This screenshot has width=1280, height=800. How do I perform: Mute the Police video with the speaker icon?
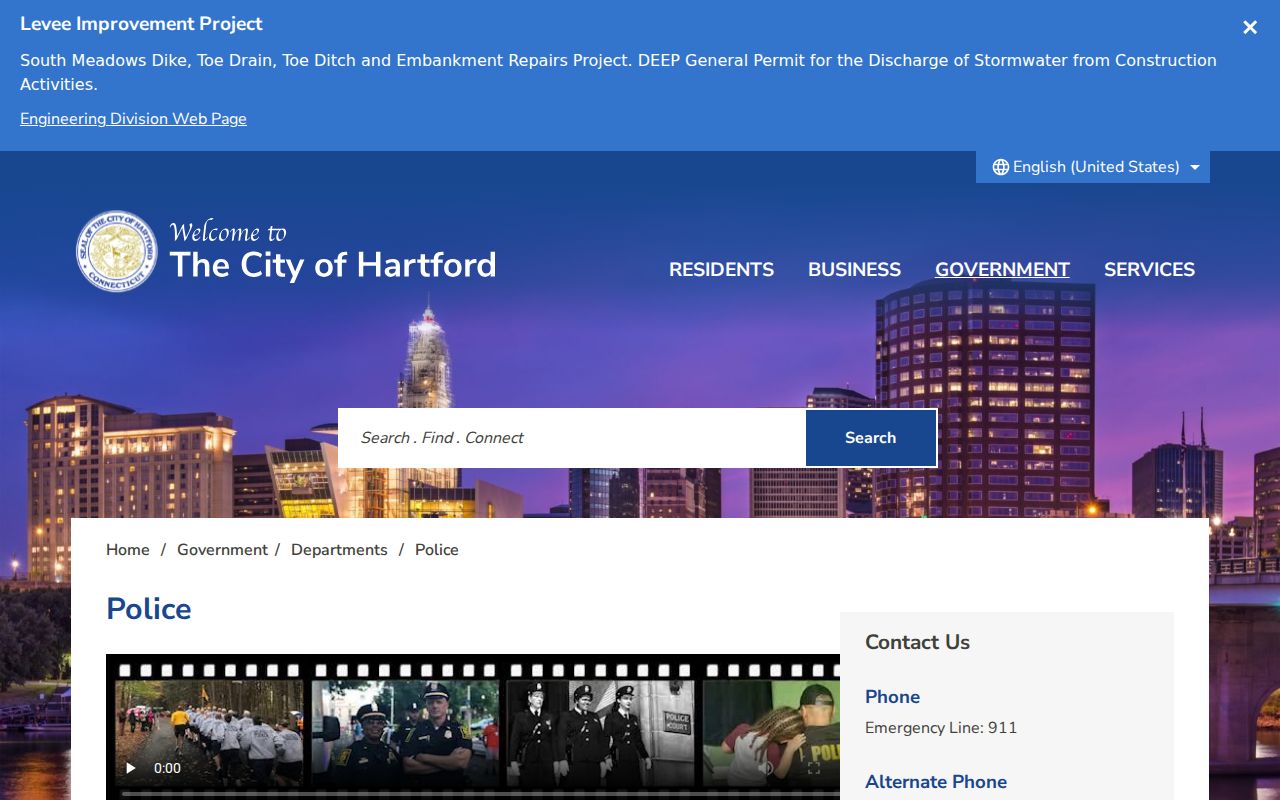(766, 768)
